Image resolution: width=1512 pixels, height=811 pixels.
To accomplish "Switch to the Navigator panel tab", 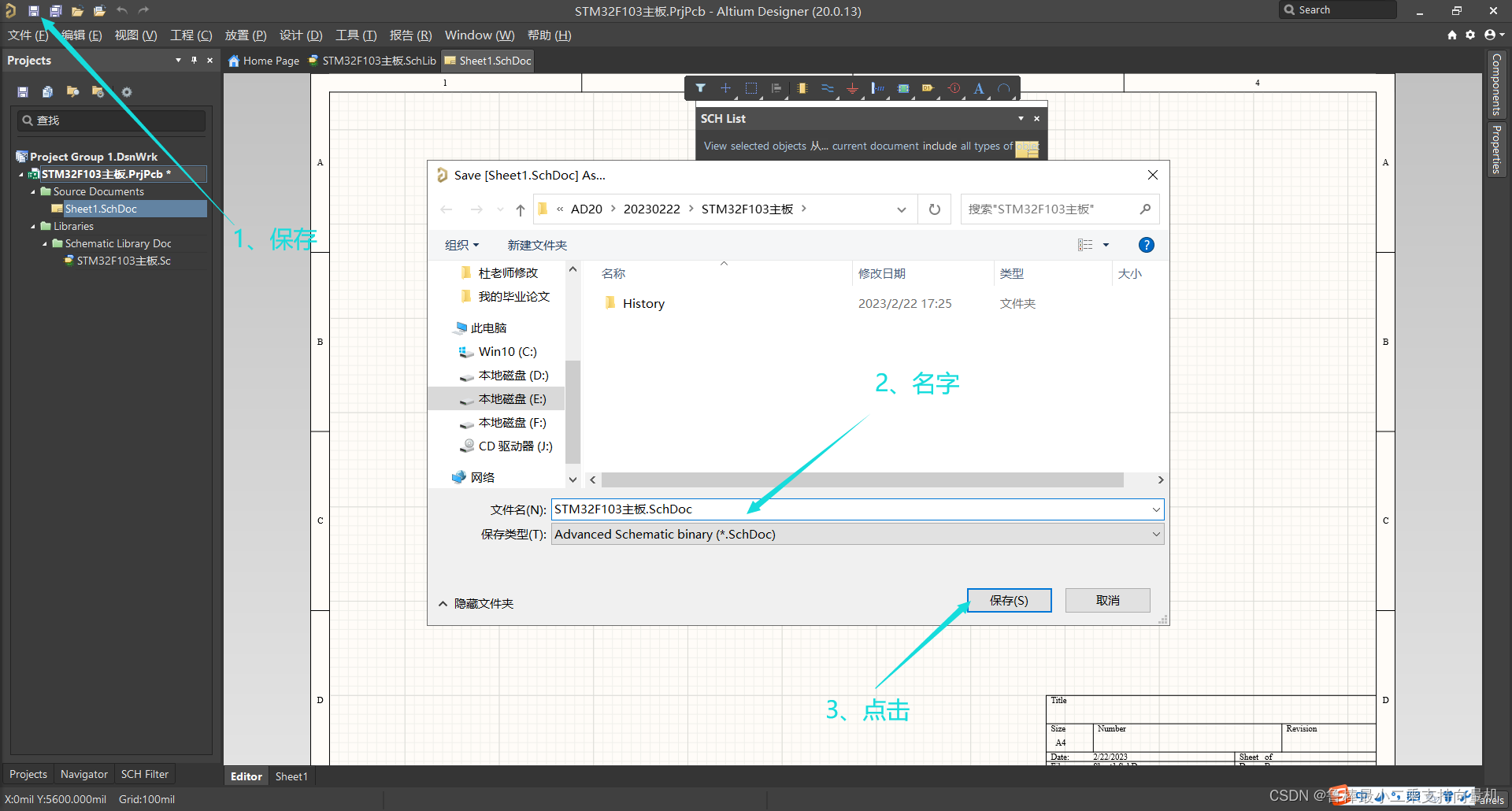I will [x=84, y=774].
